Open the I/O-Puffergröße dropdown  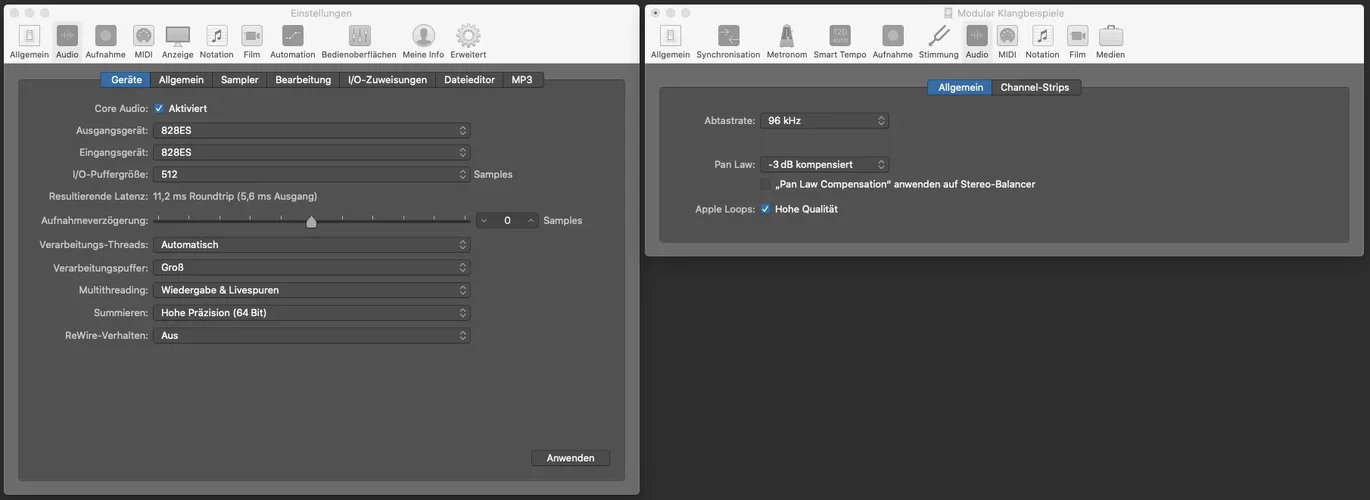312,174
